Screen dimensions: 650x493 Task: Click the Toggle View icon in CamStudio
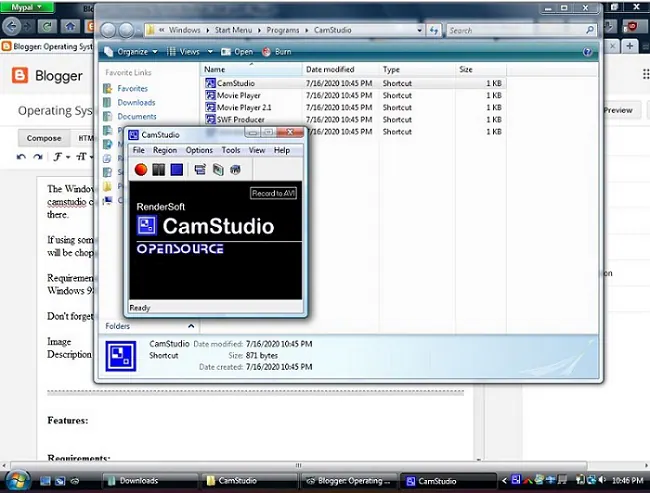coord(200,169)
